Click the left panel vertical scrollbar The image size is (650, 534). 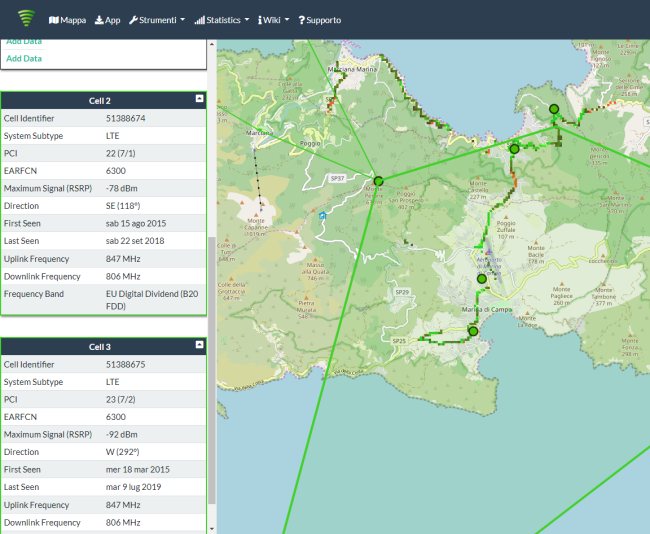211,370
